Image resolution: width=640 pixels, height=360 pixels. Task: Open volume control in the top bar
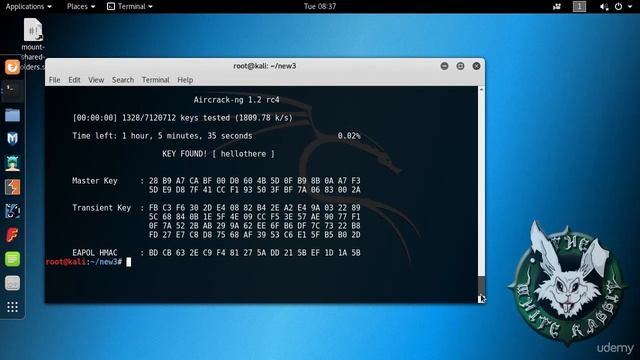click(x=604, y=7)
